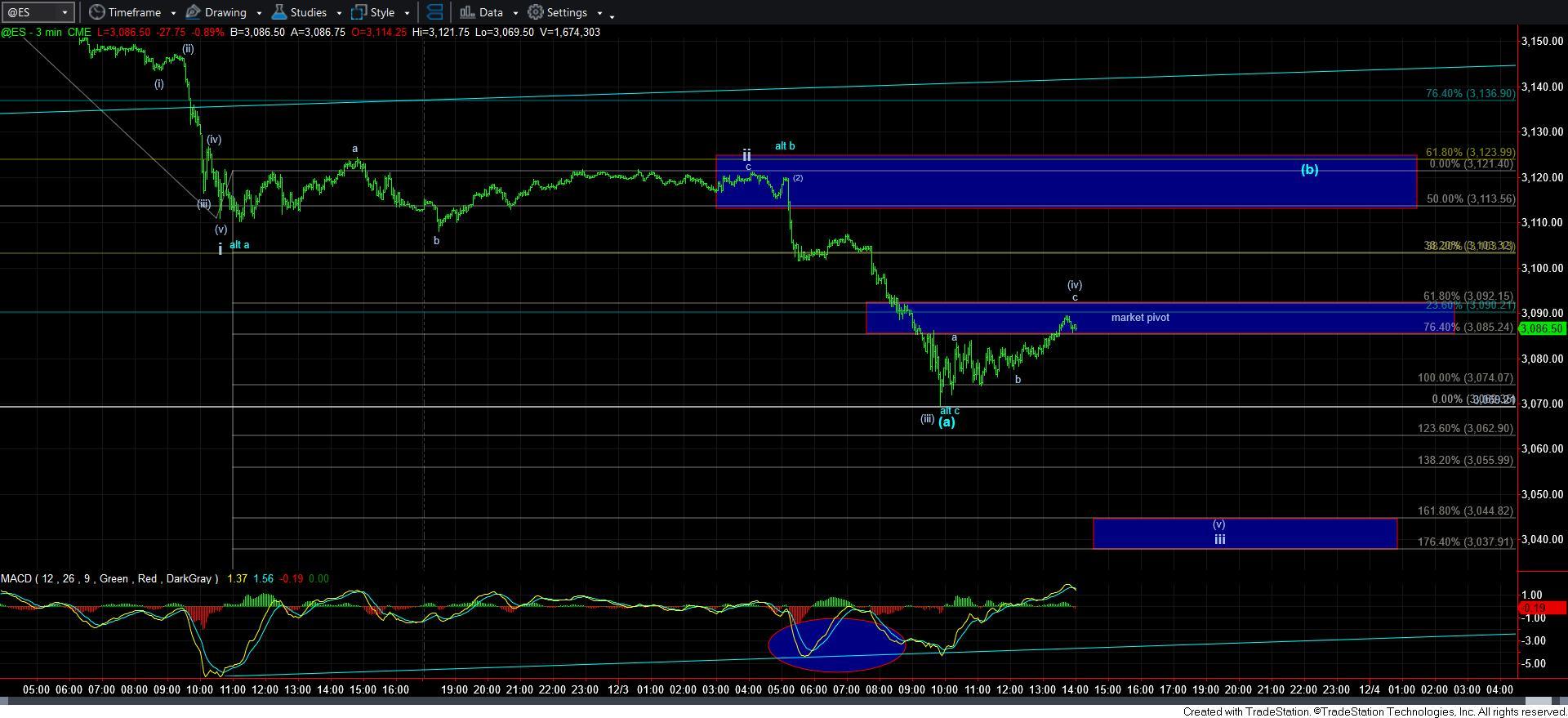This screenshot has height=718, width=1568.
Task: Click the Studies flask icon
Action: coord(278,12)
